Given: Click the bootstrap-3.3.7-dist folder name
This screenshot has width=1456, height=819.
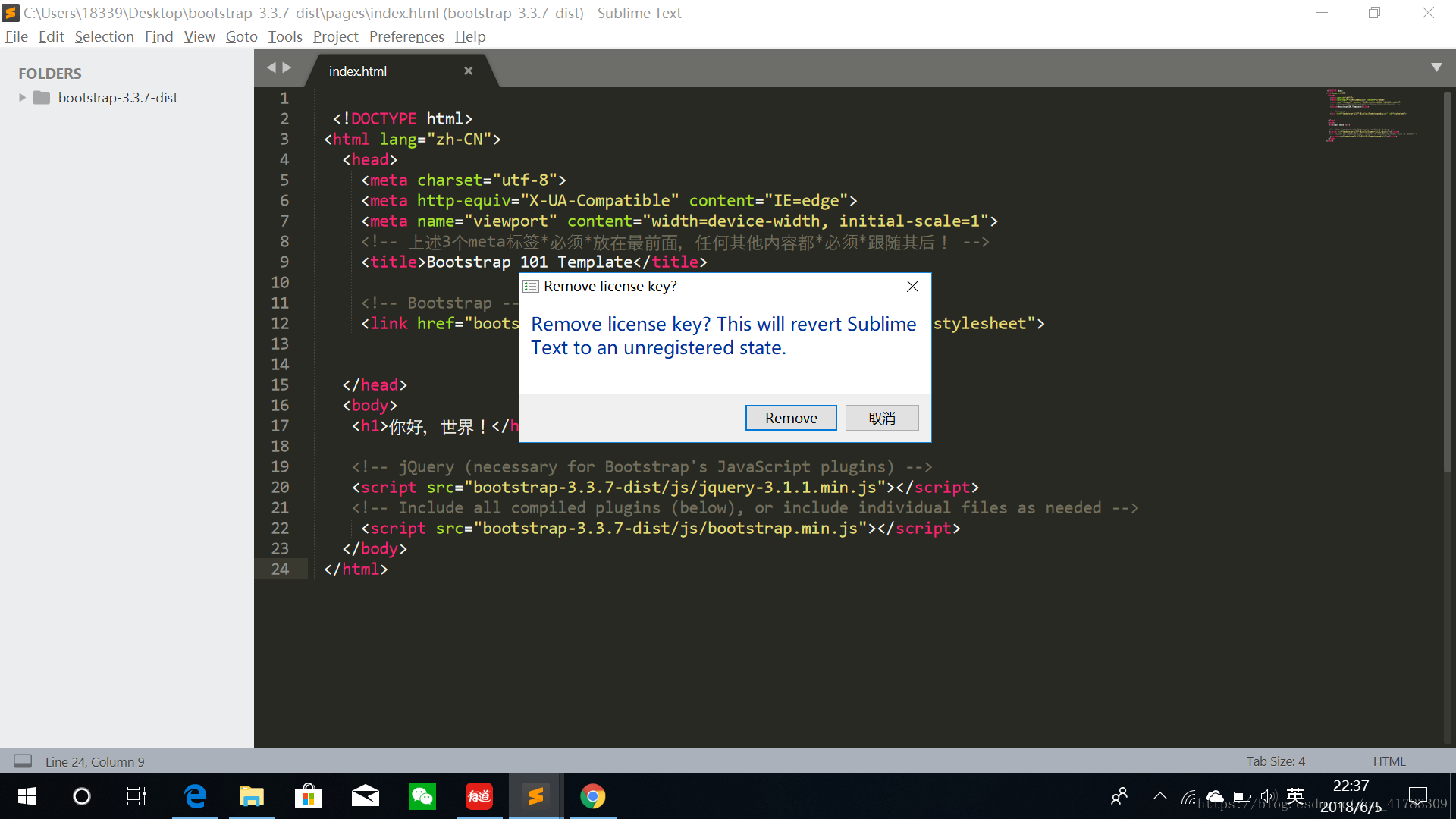Looking at the screenshot, I should 118,97.
